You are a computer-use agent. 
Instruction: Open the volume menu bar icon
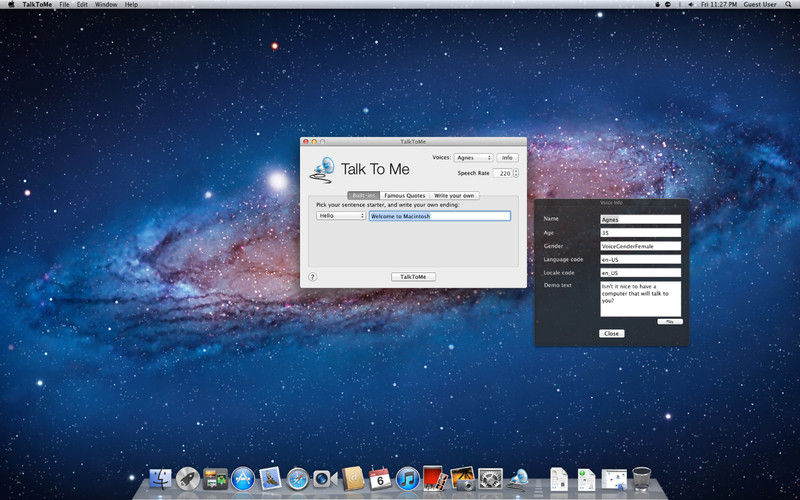click(x=691, y=4)
